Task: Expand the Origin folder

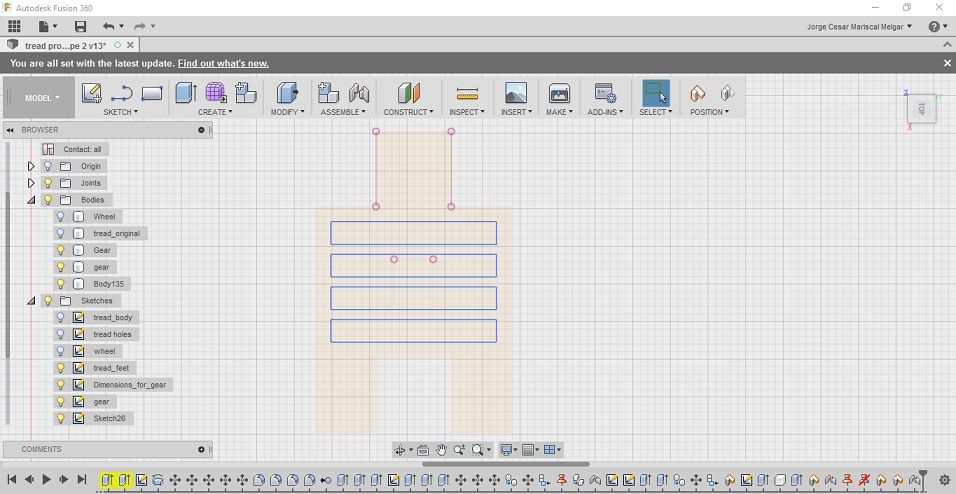Action: coord(31,166)
